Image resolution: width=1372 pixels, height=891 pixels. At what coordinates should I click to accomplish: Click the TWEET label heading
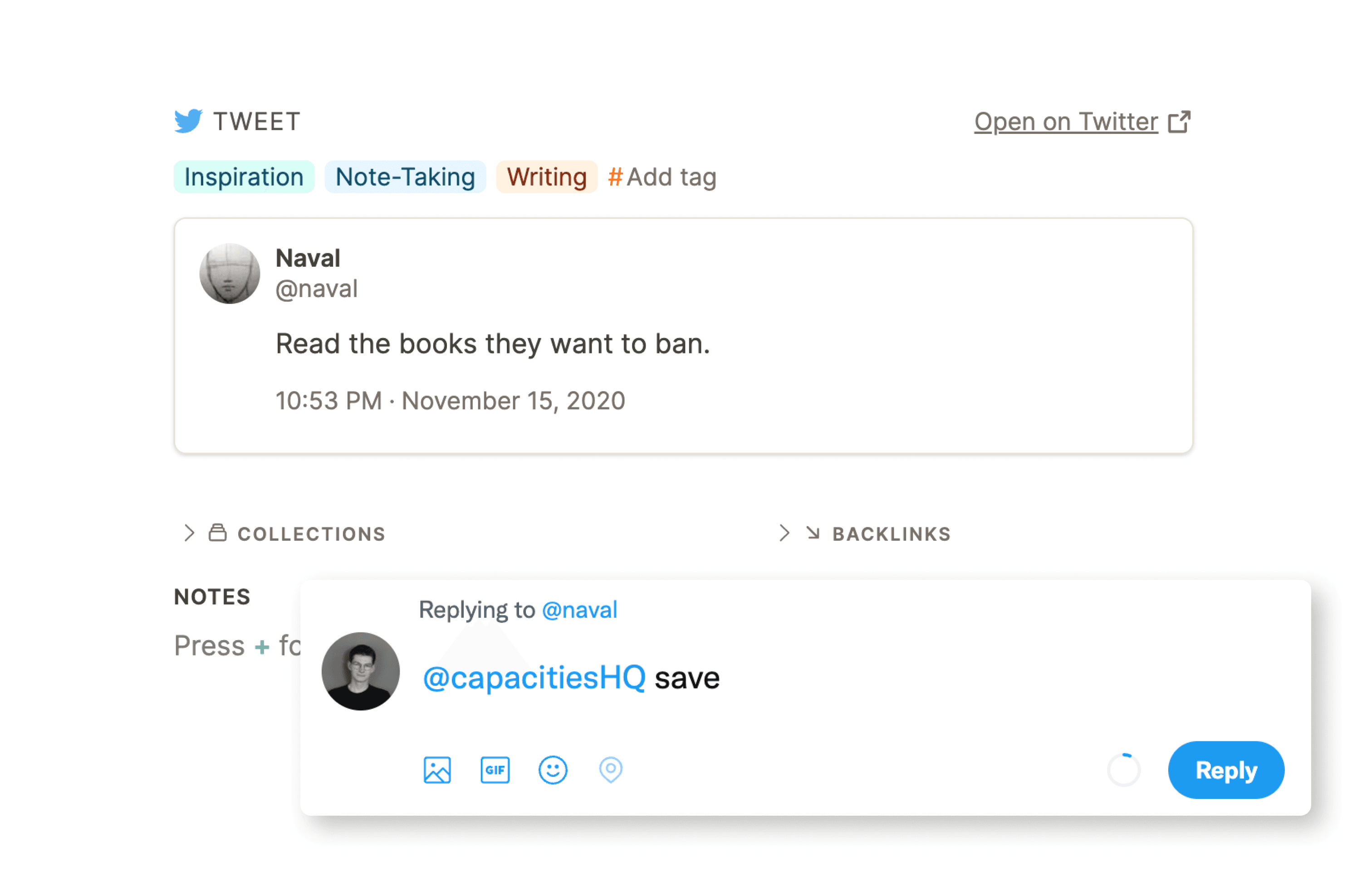point(256,121)
